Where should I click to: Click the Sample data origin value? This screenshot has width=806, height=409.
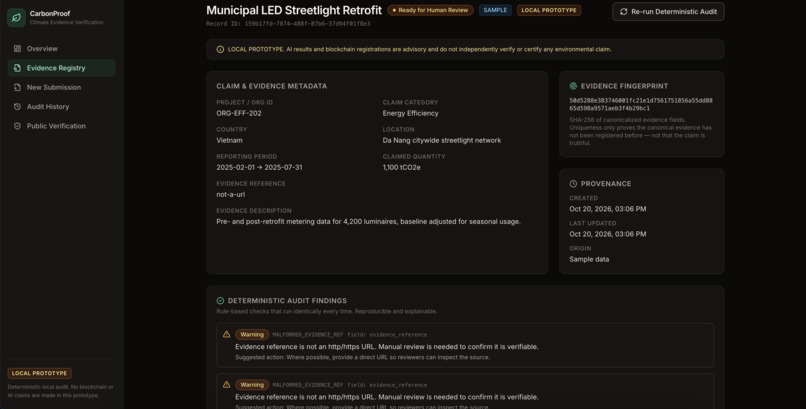point(589,259)
